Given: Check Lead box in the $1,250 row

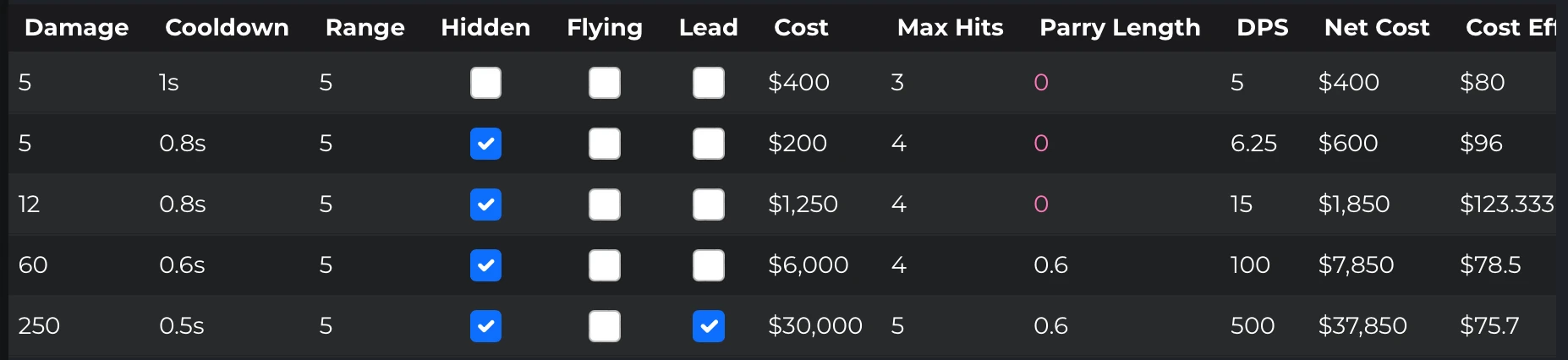Looking at the screenshot, I should [x=709, y=205].
